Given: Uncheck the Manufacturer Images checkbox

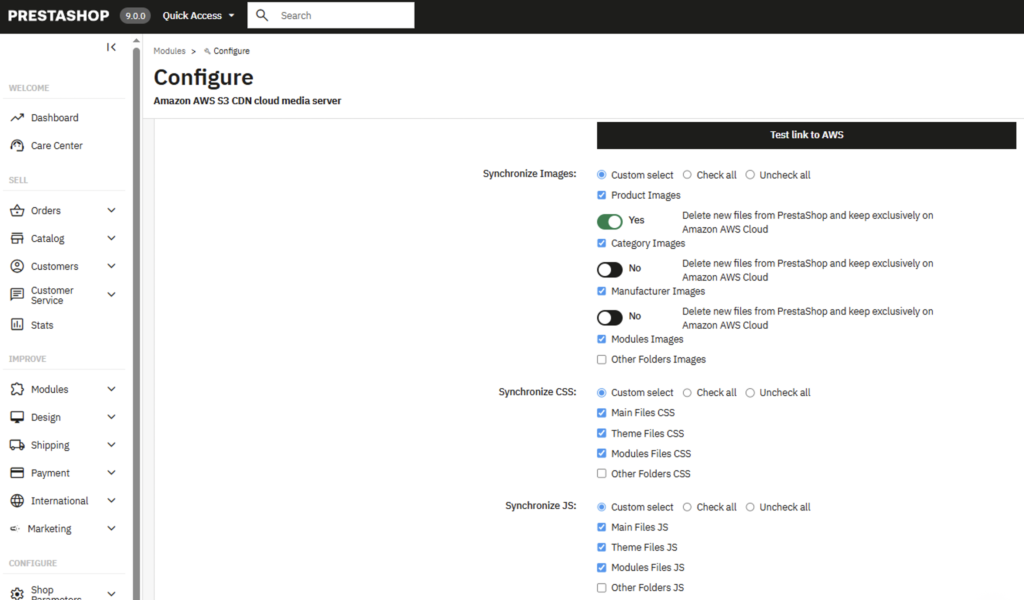Looking at the screenshot, I should coord(601,291).
